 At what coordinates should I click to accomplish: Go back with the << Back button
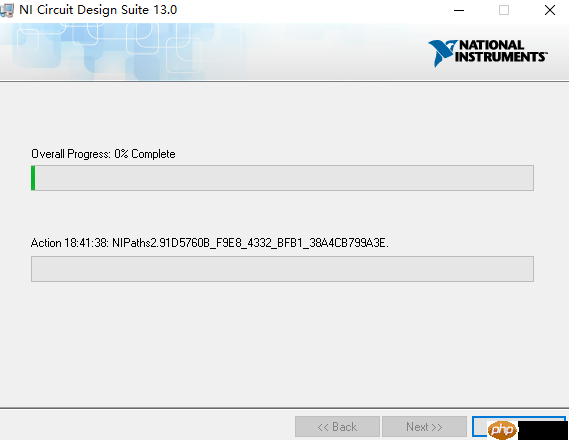pyautogui.click(x=337, y=427)
